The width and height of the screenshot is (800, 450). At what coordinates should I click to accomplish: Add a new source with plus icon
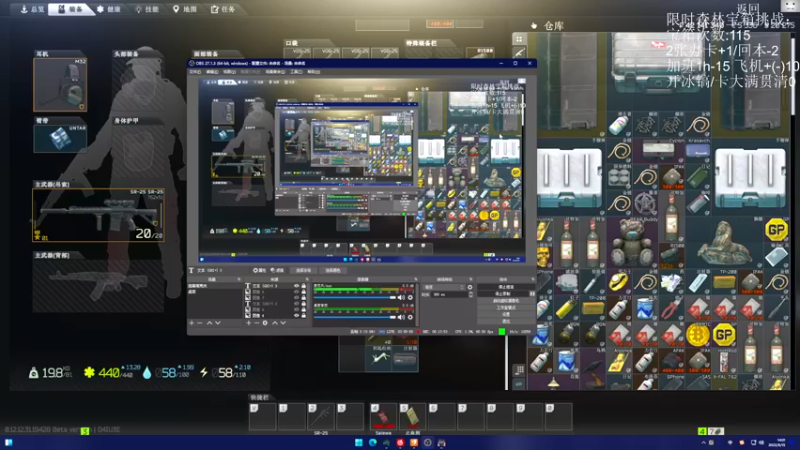point(248,323)
